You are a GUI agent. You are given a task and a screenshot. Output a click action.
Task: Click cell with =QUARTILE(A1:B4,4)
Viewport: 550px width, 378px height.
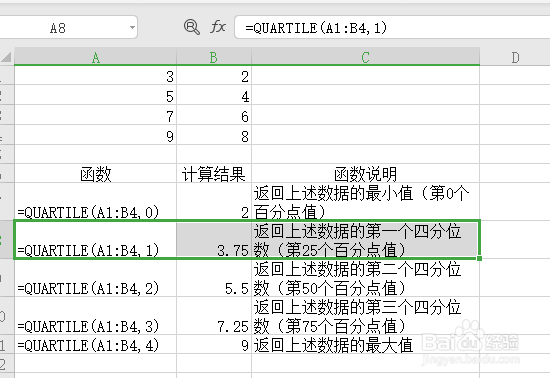(x=95, y=344)
